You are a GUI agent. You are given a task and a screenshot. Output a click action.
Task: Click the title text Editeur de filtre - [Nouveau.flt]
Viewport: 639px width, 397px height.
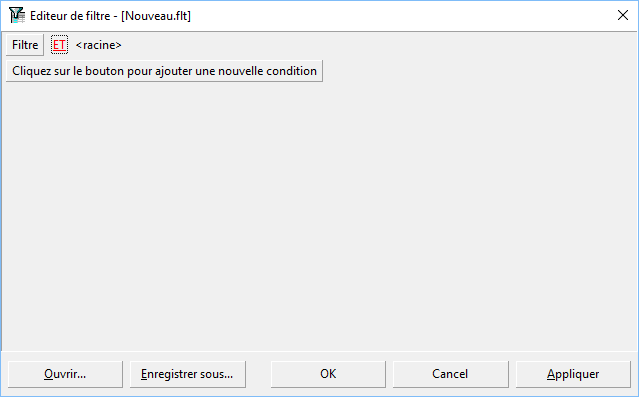point(110,15)
